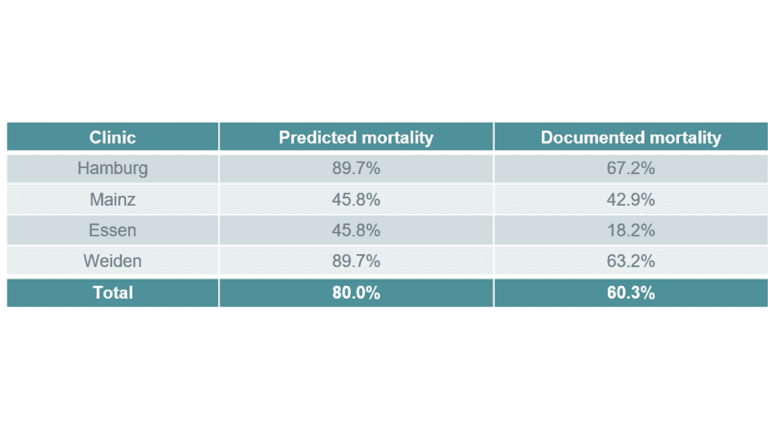Select Mainz's documented mortality 42.9% value
This screenshot has width=768, height=432.
[x=630, y=199]
